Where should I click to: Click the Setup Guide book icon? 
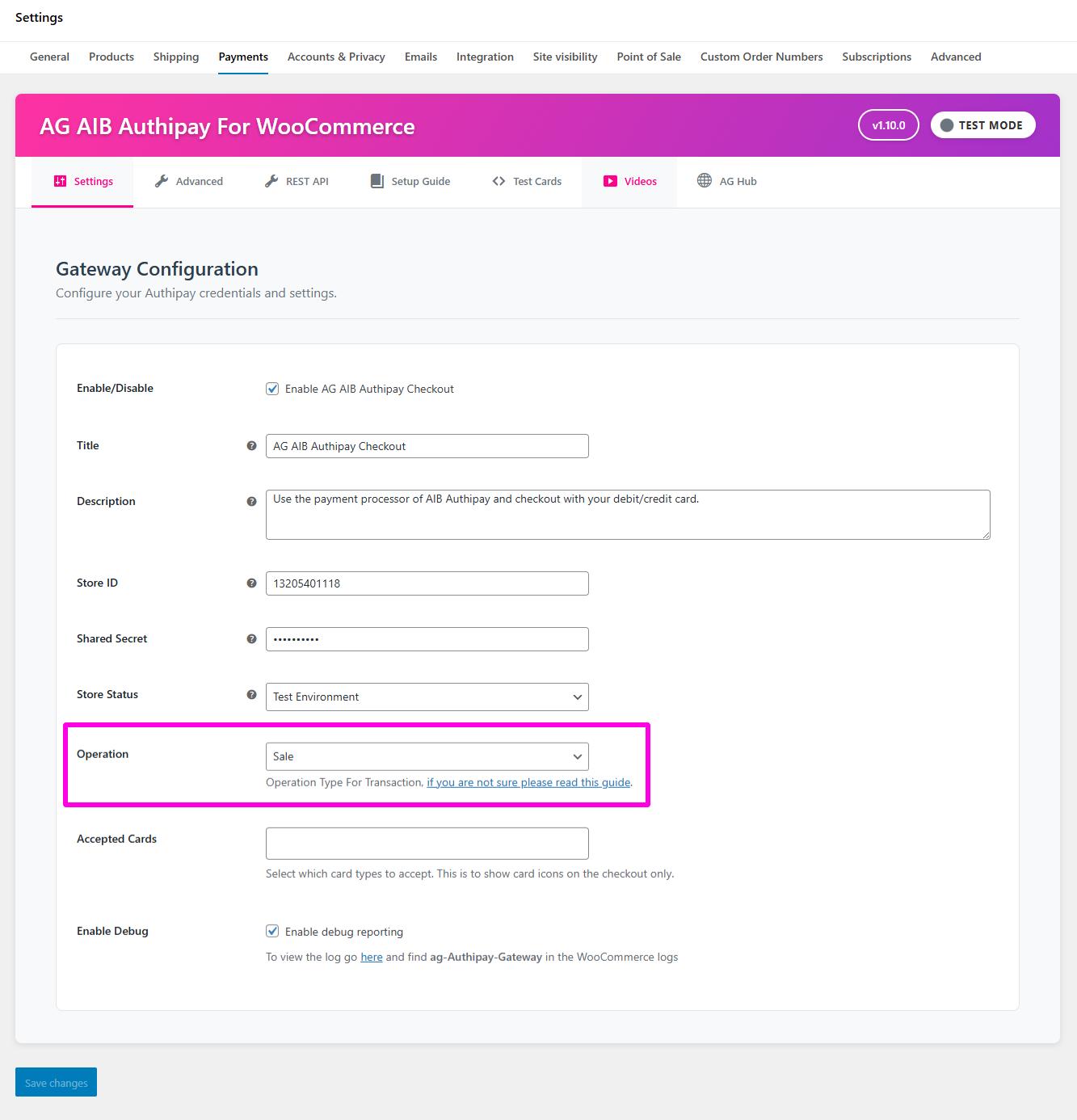[377, 181]
